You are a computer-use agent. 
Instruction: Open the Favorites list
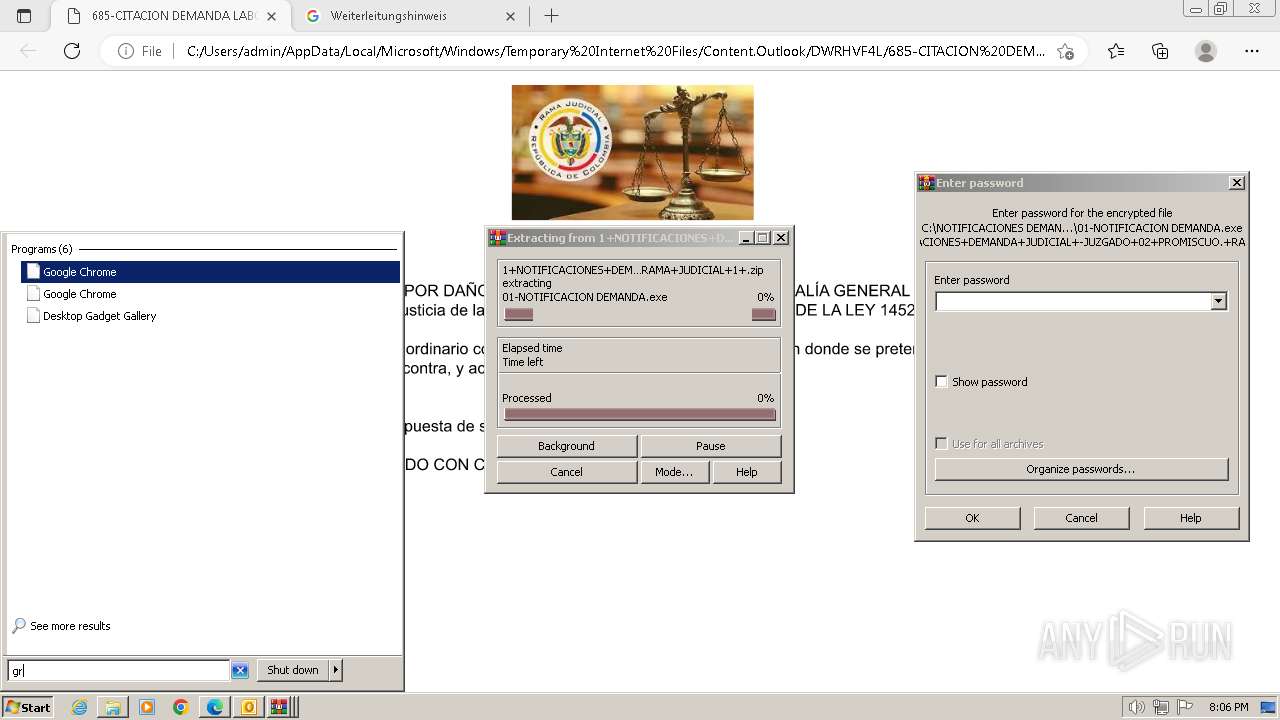point(1116,51)
